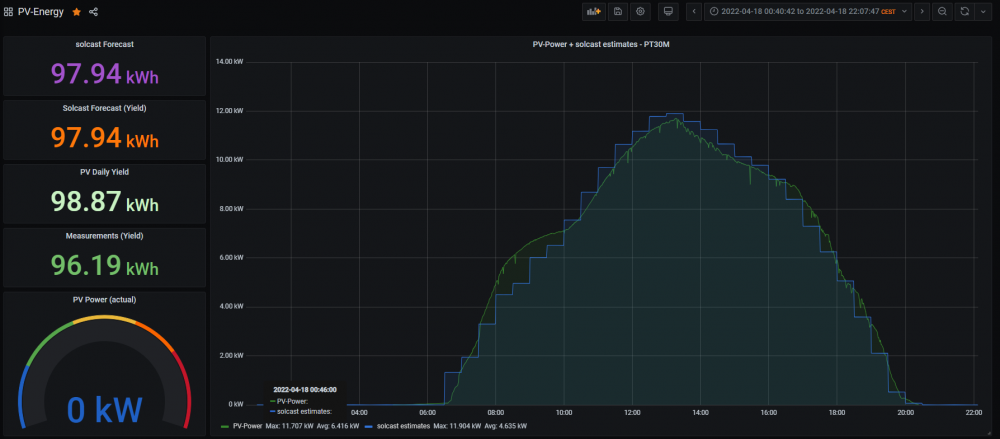Save the dashboard
1000x439 pixels.
pos(617,11)
